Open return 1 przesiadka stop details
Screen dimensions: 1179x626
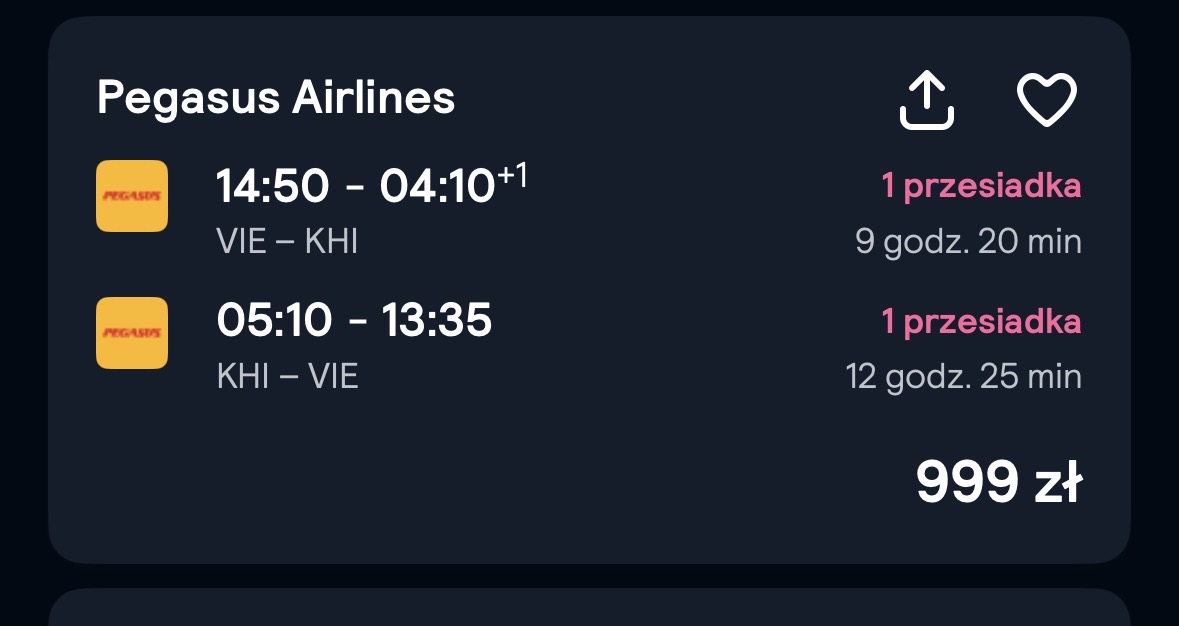coord(981,321)
